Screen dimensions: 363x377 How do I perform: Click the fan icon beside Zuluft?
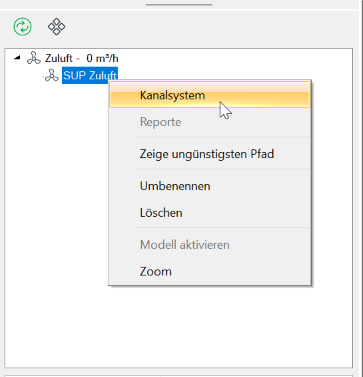34,58
